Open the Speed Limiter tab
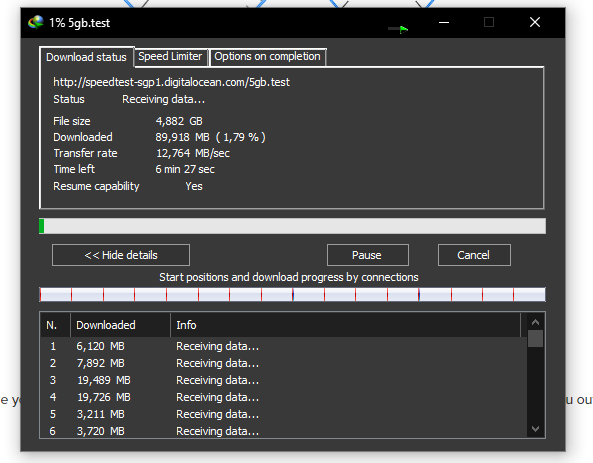The width and height of the screenshot is (593, 463). (170, 56)
